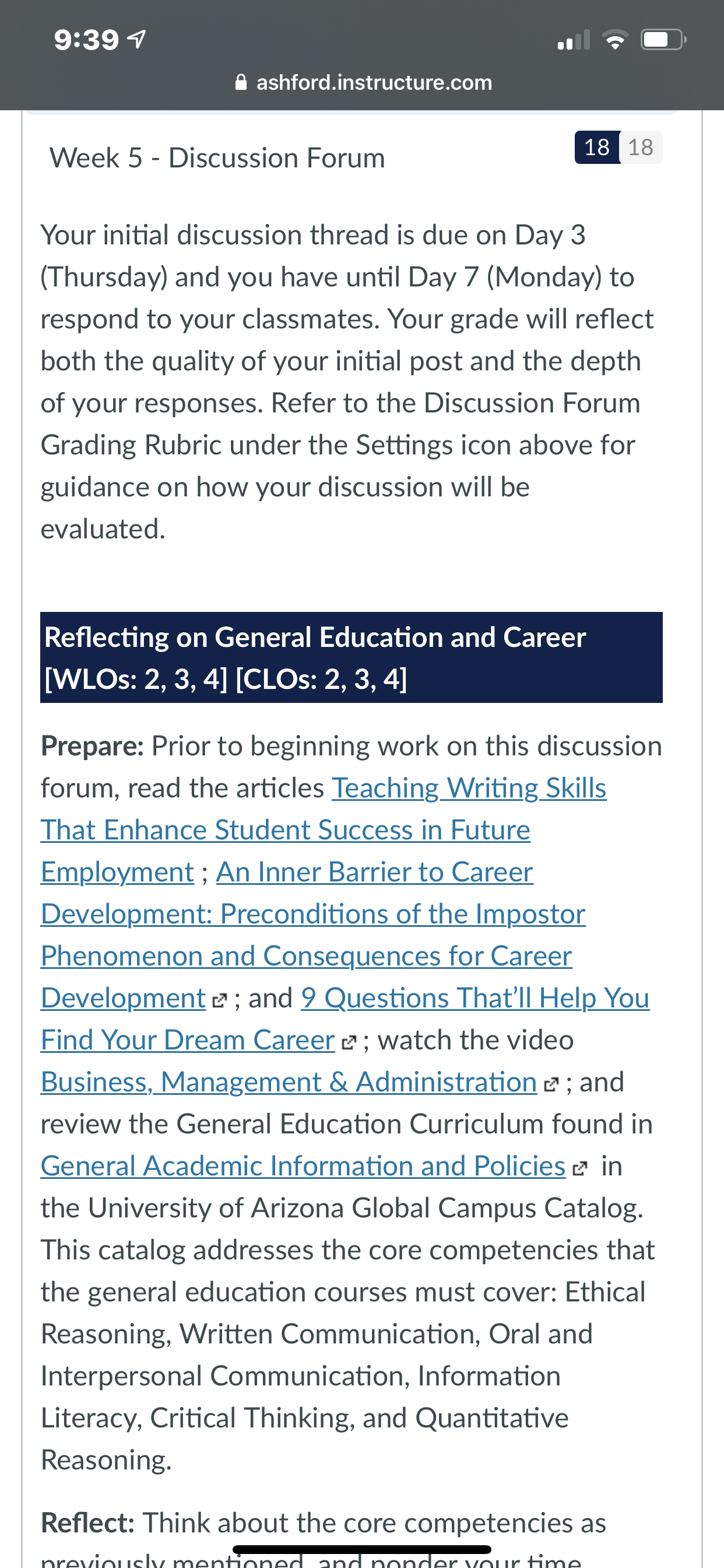Tap the lock icon beside ashford.instructure.com
Screen dimensions: 724x1568
[241, 82]
